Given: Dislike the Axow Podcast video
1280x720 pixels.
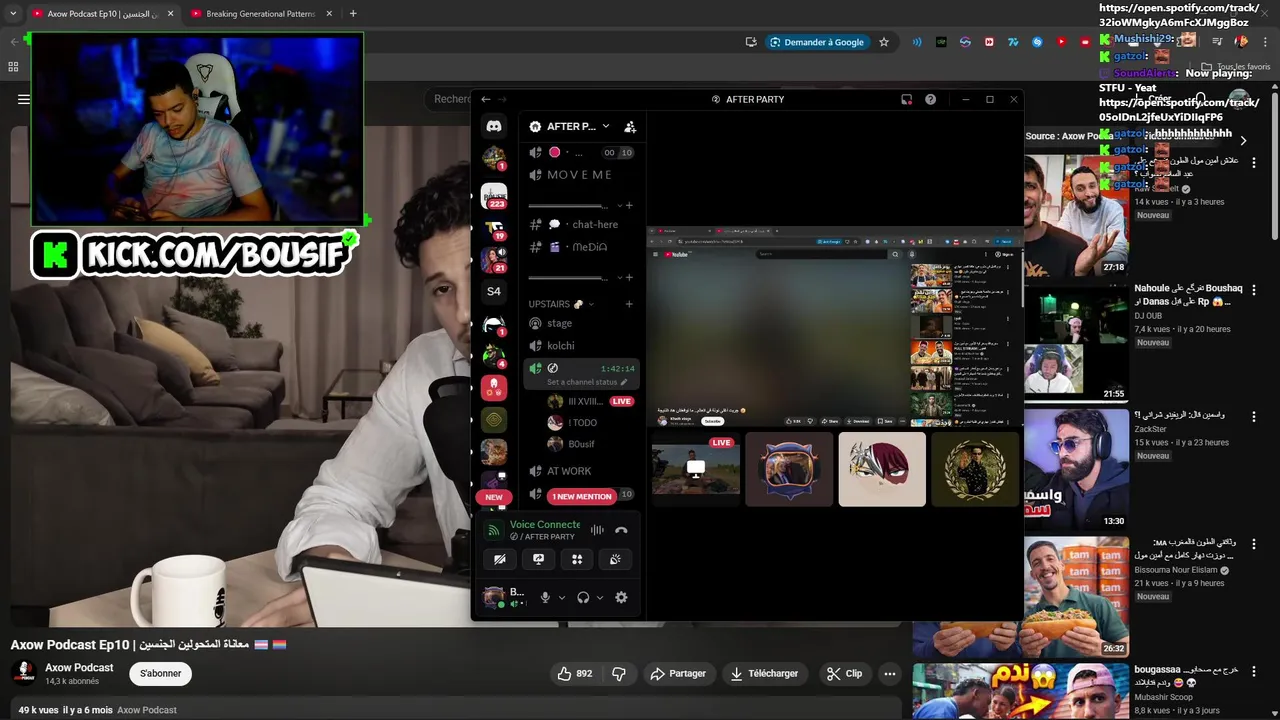Looking at the screenshot, I should 619,673.
